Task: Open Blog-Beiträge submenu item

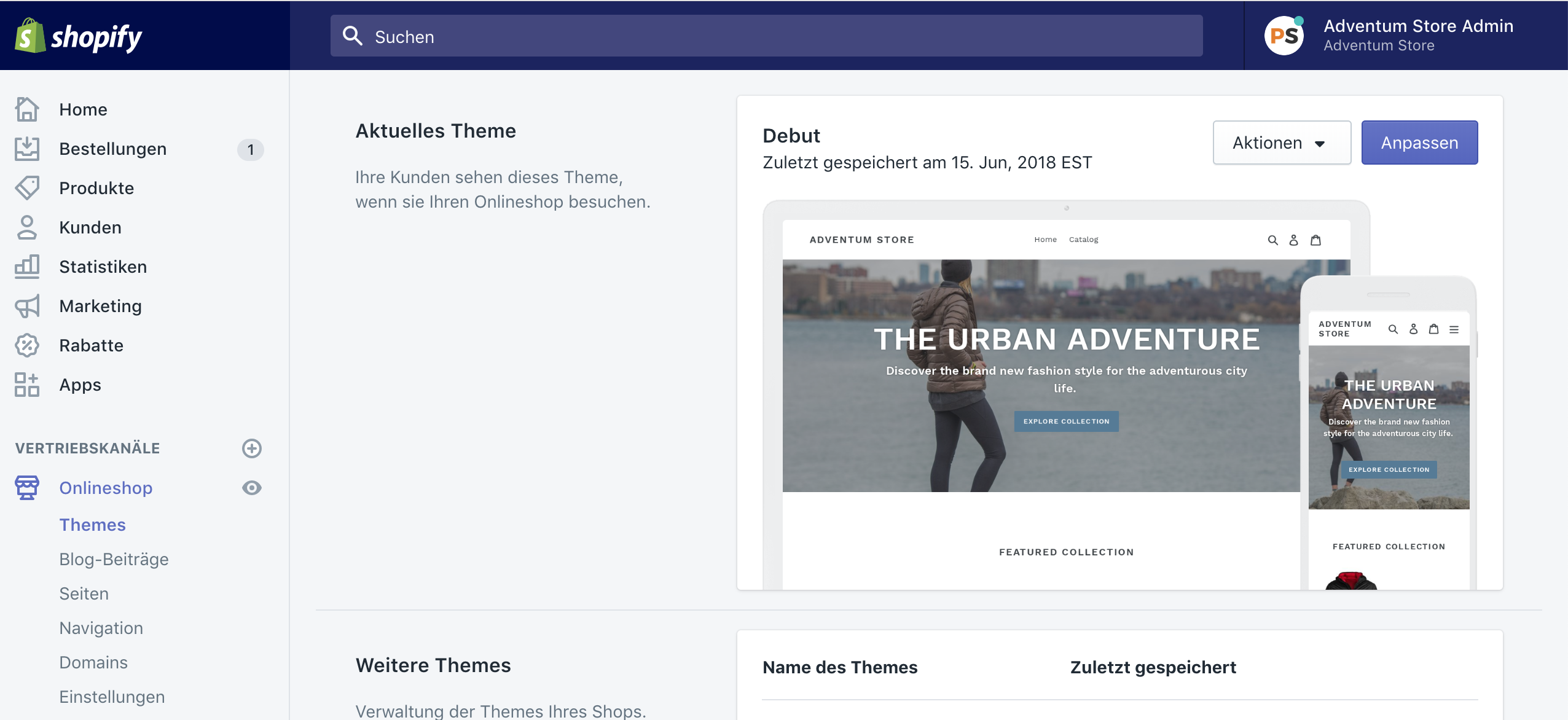Action: click(x=114, y=559)
